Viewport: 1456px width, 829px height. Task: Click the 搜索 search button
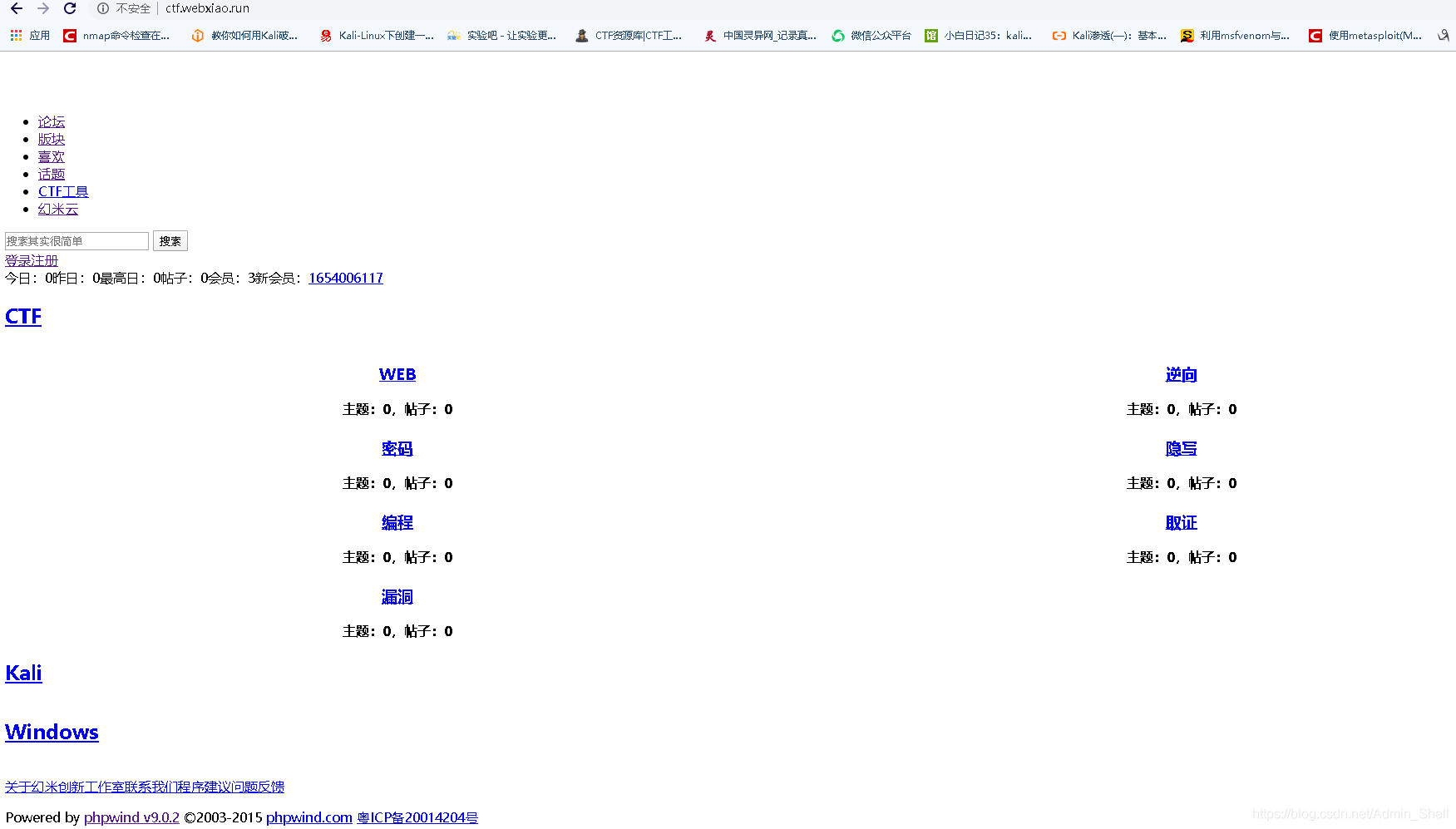(170, 241)
